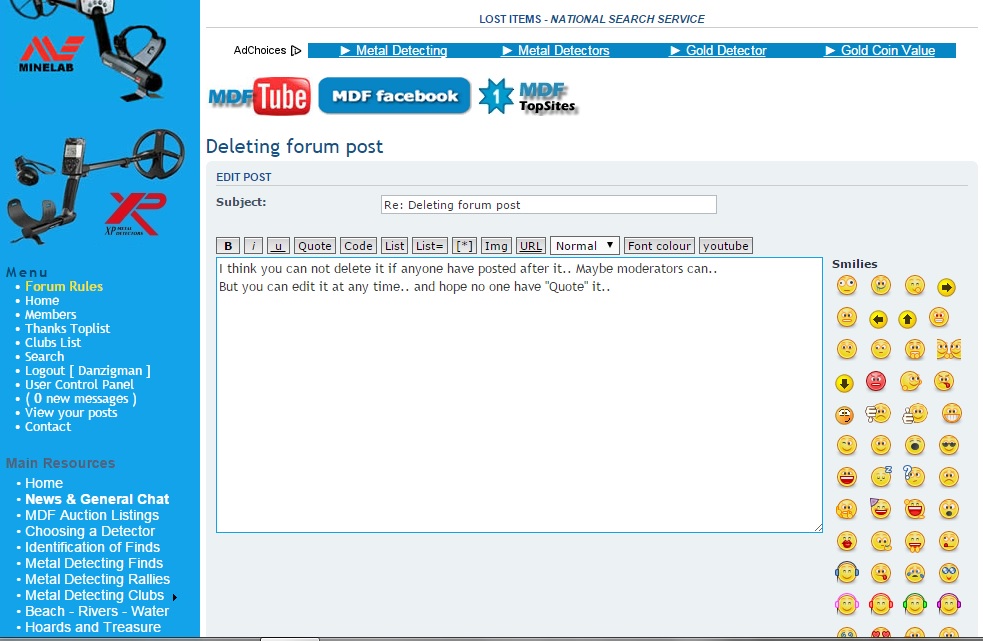Open MDF Auction Listings forum
This screenshot has height=641, width=983.
[92, 515]
